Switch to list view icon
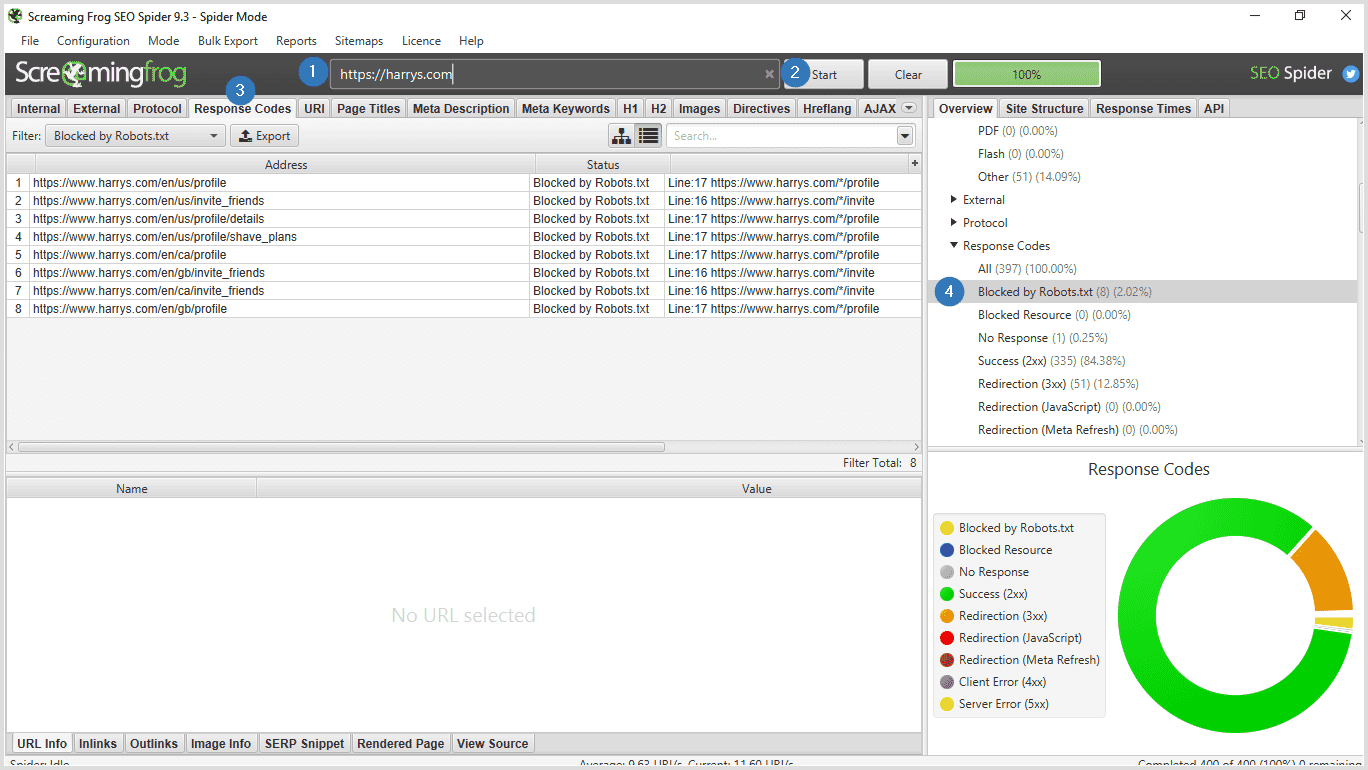Viewport: 1368px width, 770px height. [x=648, y=136]
